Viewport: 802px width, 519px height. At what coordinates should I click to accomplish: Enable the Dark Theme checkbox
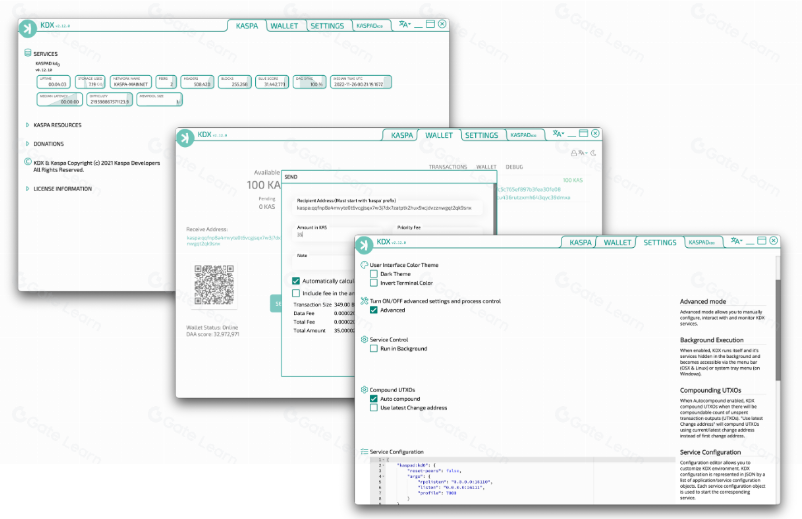374,273
